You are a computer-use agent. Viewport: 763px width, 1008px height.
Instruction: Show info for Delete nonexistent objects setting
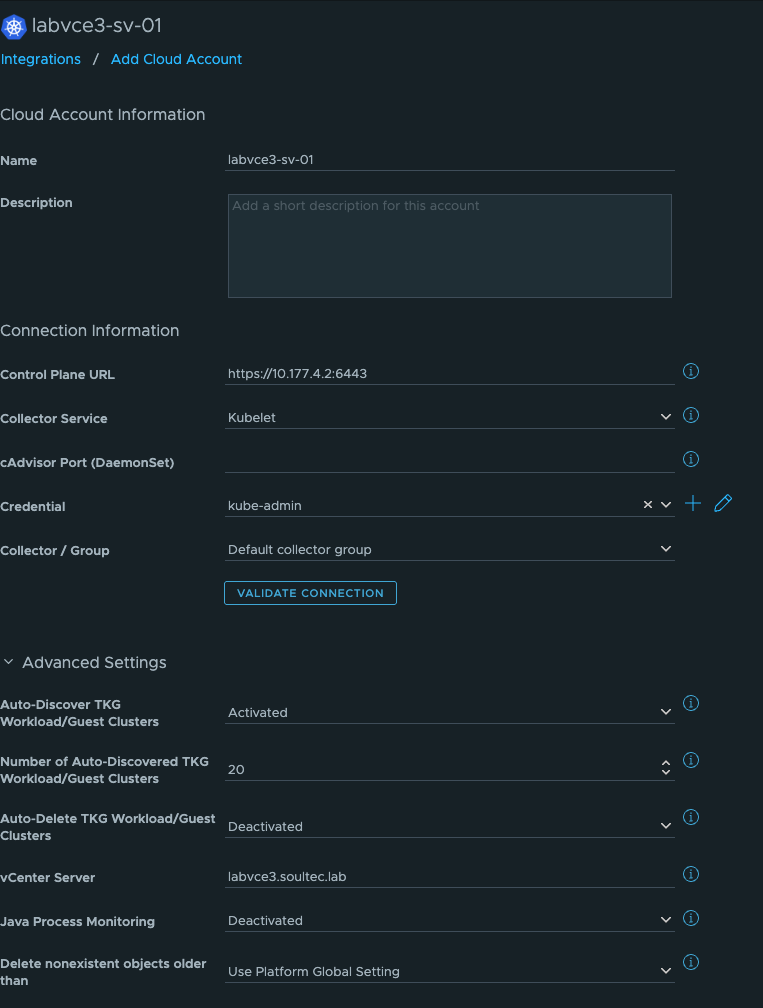tap(691, 962)
